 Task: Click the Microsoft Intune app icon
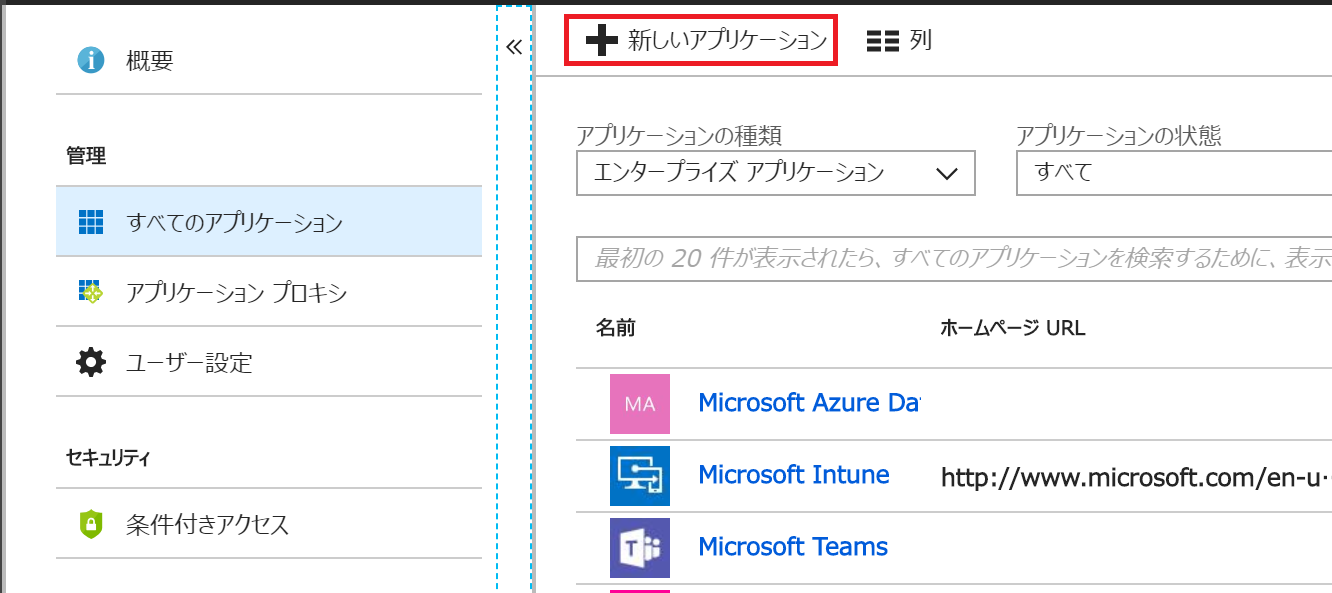pos(639,476)
